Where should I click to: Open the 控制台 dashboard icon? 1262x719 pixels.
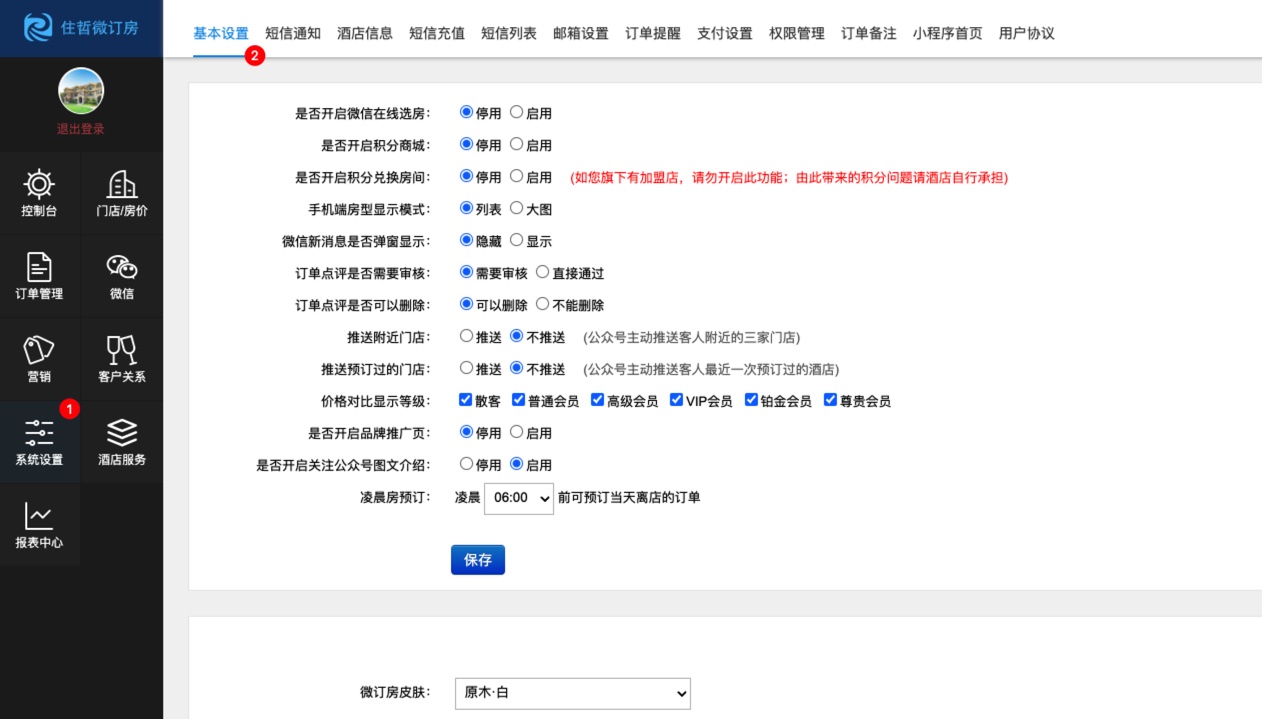(39, 185)
